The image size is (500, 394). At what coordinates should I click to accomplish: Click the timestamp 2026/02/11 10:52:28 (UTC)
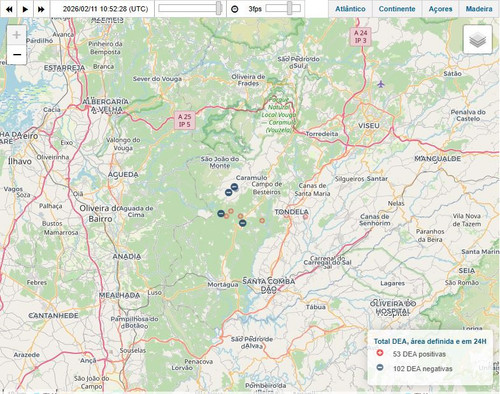point(105,9)
